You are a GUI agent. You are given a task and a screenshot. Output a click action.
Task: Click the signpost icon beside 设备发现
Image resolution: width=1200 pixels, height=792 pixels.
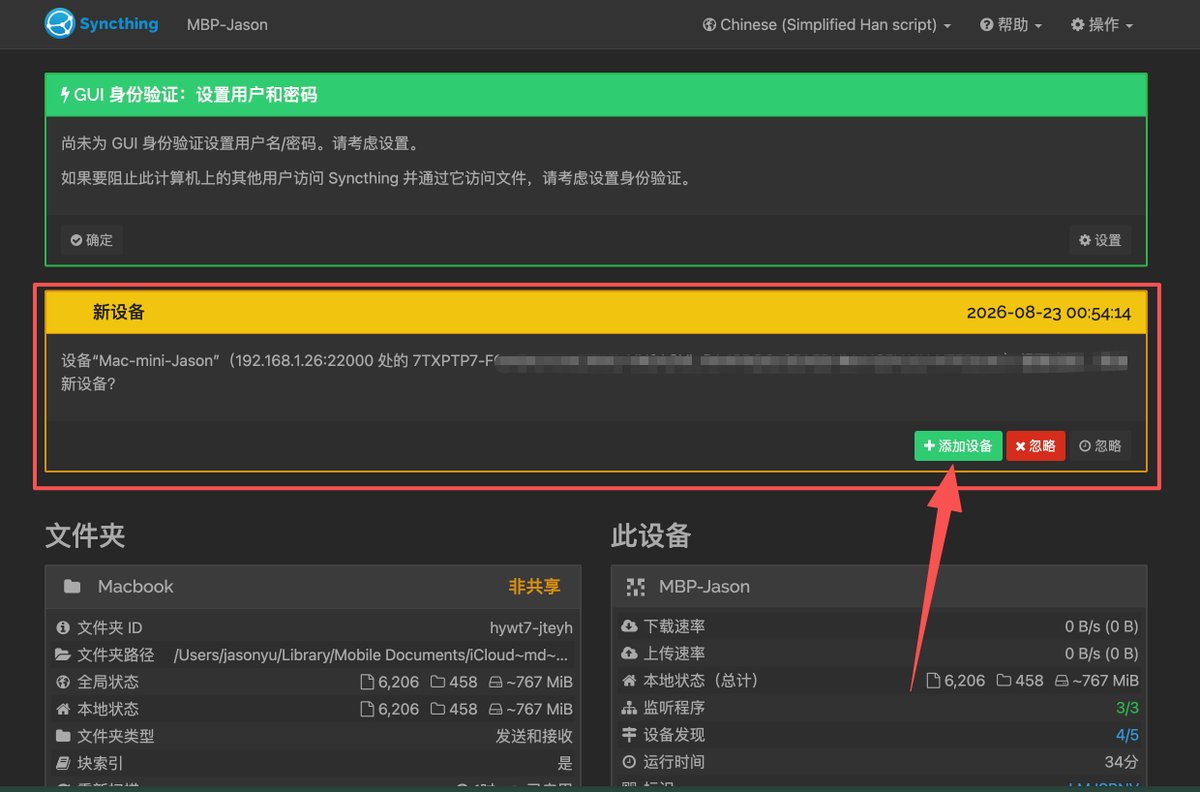pyautogui.click(x=630, y=734)
